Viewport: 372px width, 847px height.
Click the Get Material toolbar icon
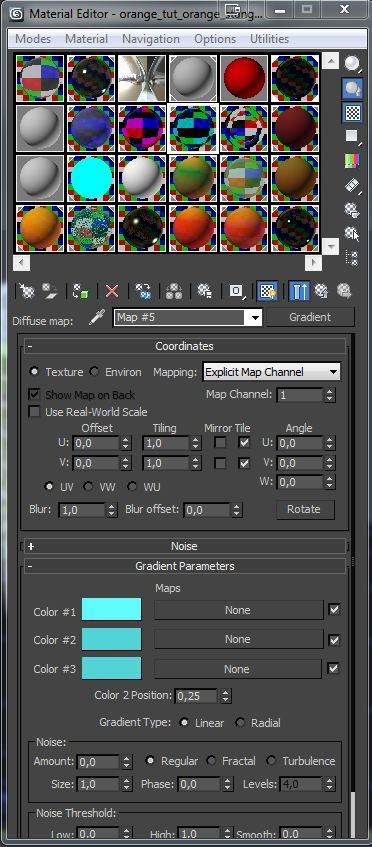pos(27,291)
